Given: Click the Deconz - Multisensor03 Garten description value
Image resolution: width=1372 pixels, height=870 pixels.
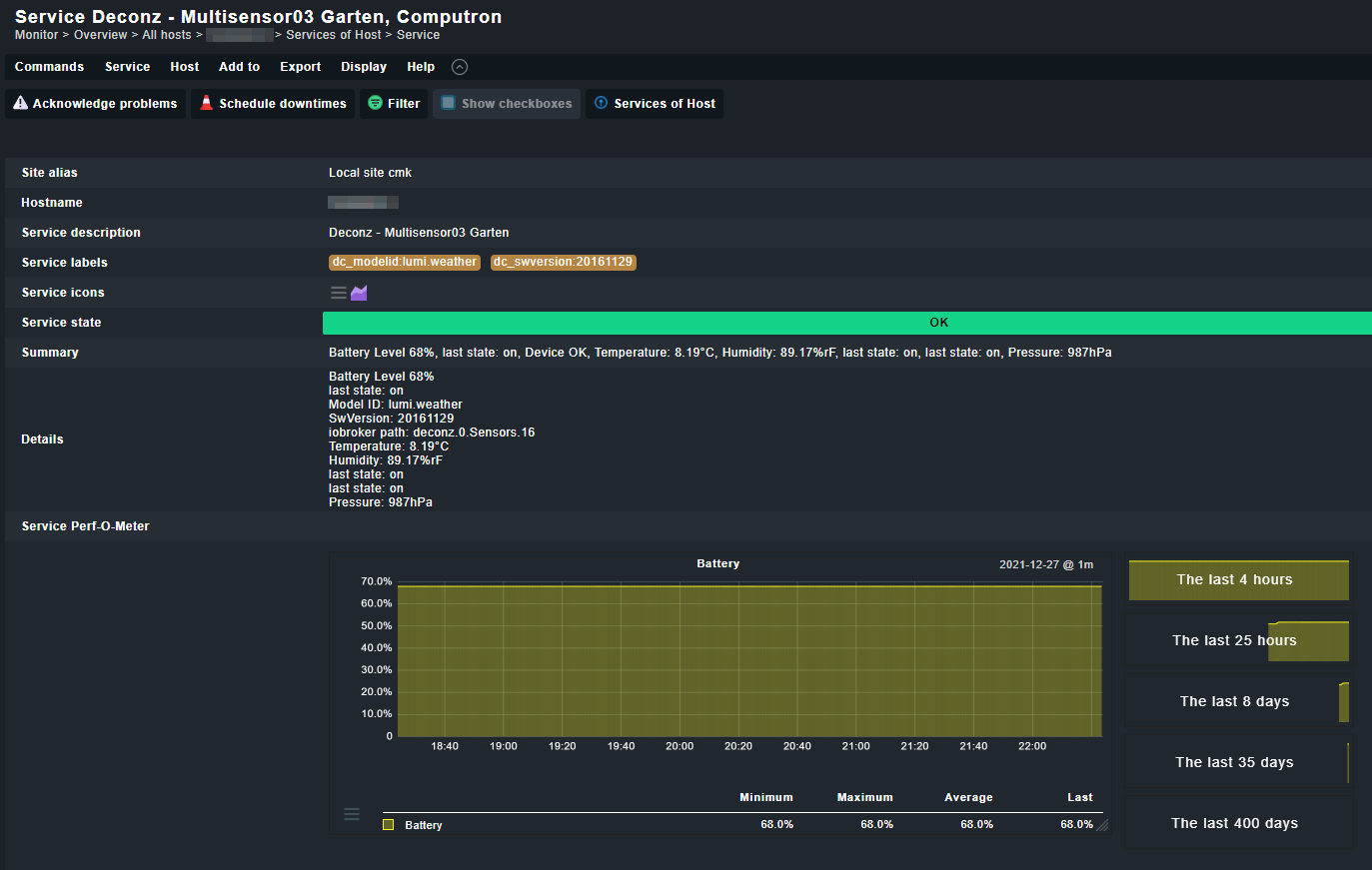Looking at the screenshot, I should tap(419, 233).
